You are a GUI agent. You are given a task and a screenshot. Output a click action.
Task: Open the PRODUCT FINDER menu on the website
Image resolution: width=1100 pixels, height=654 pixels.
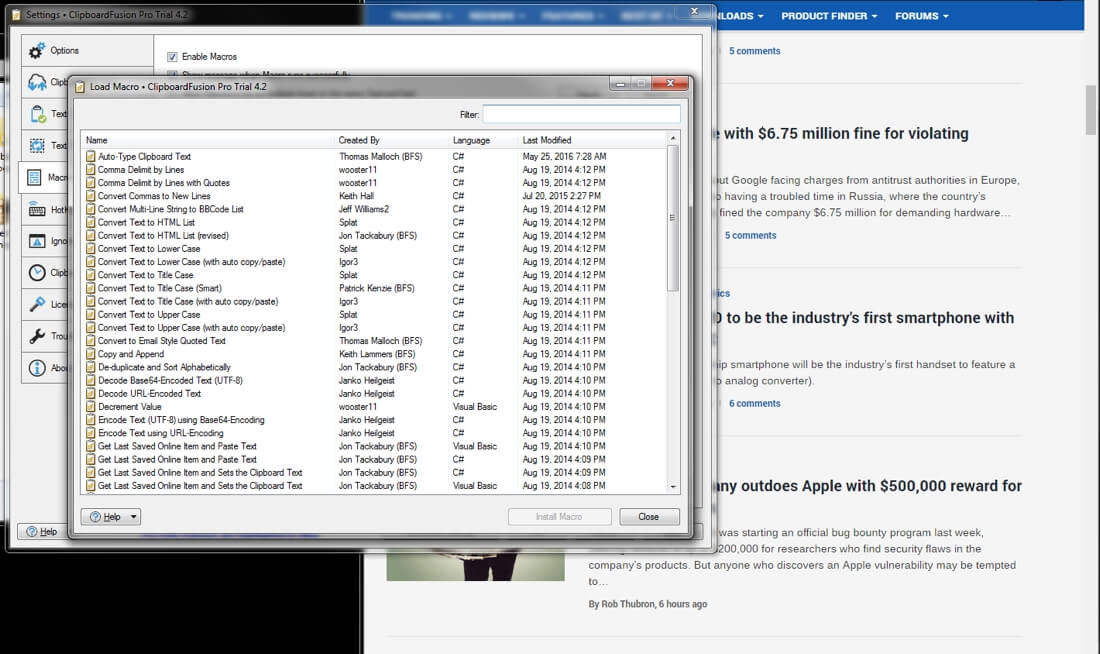[829, 15]
